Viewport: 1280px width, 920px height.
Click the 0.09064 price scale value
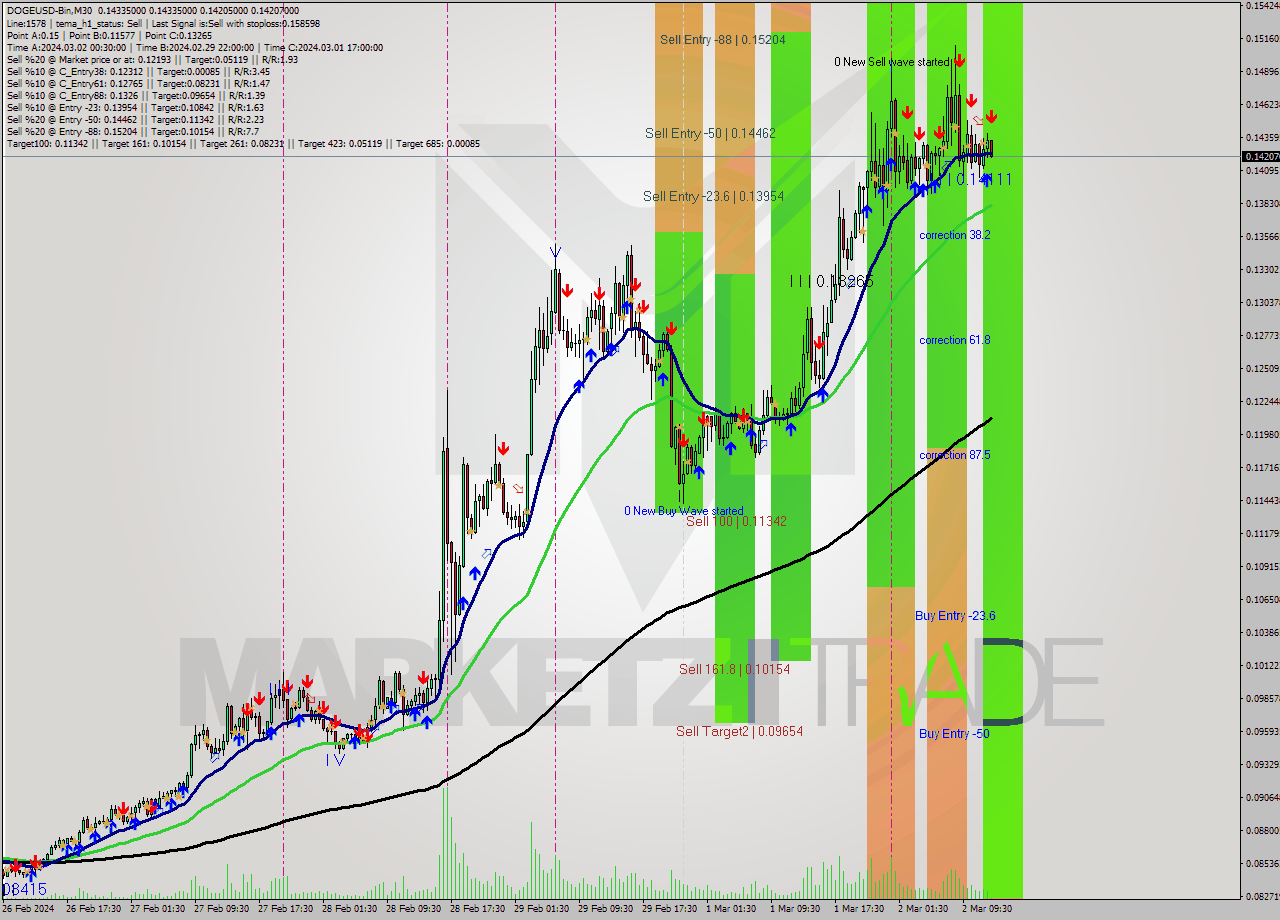coord(1262,798)
